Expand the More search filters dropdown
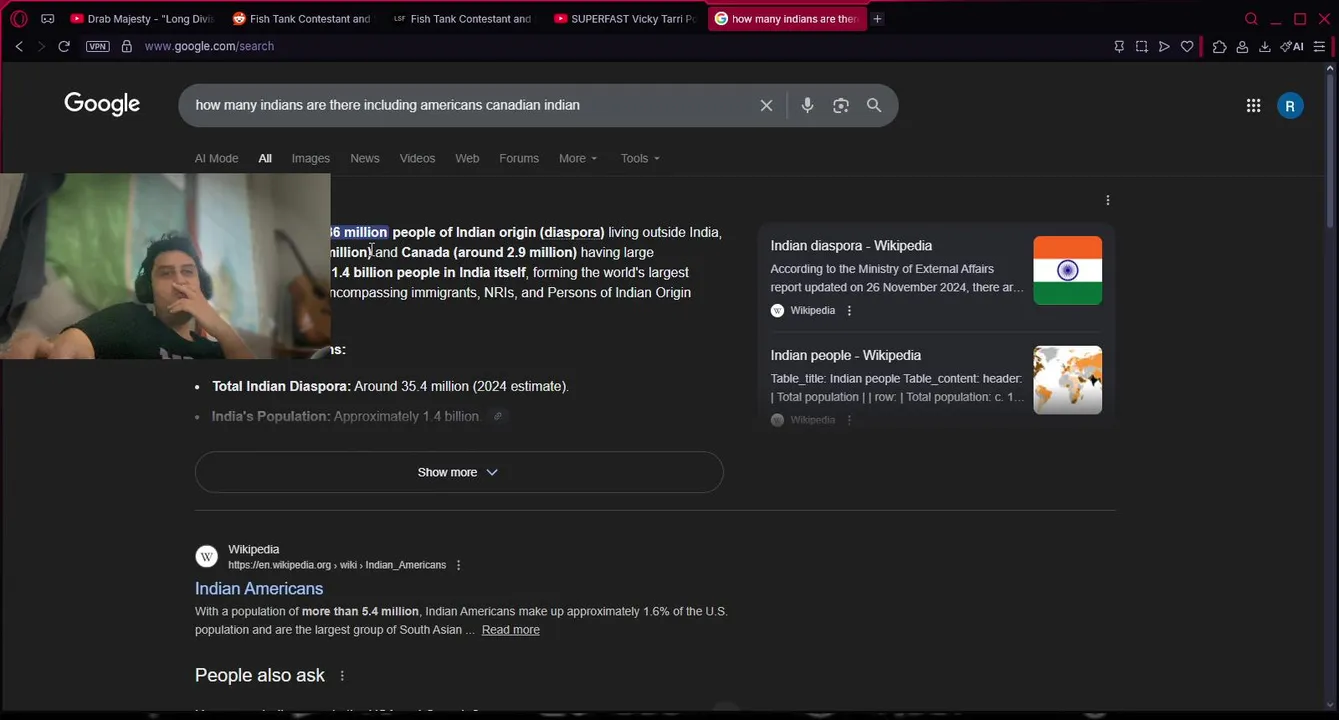 pos(578,158)
